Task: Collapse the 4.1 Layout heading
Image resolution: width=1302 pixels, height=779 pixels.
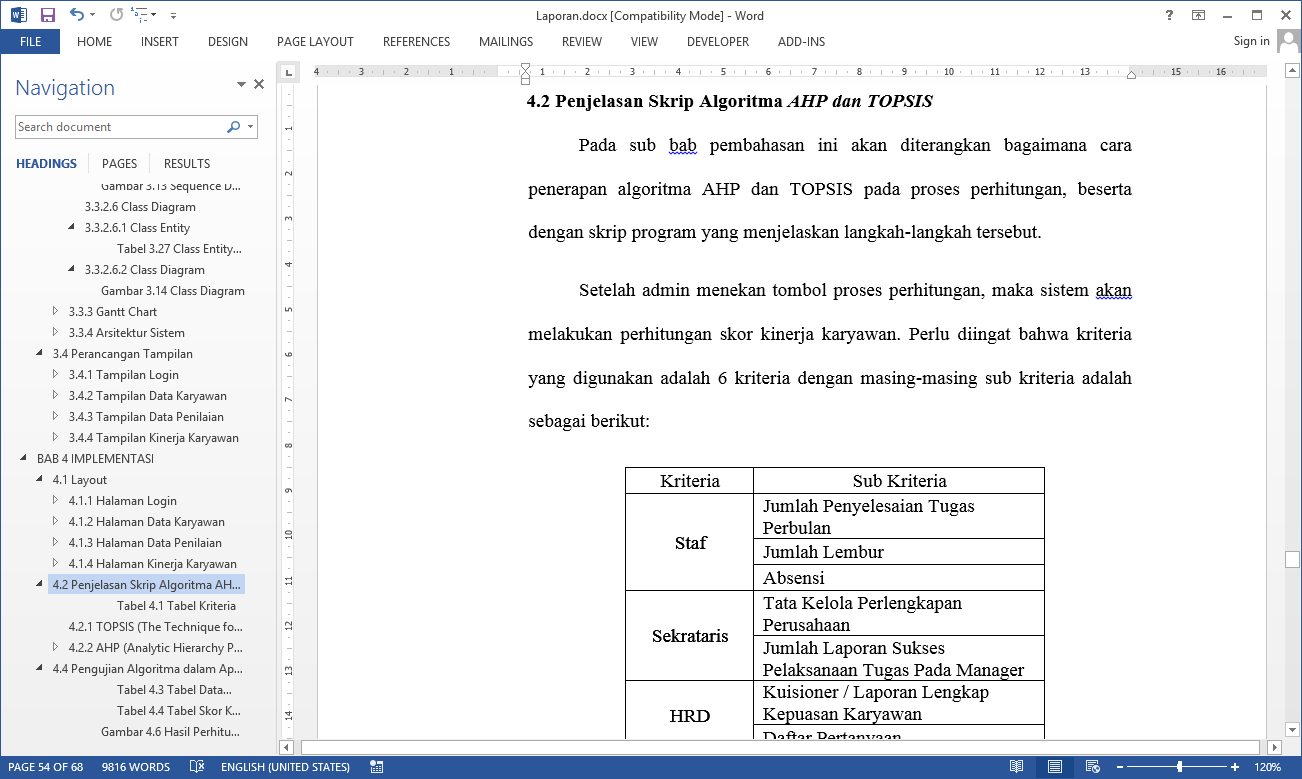Action: pos(40,480)
